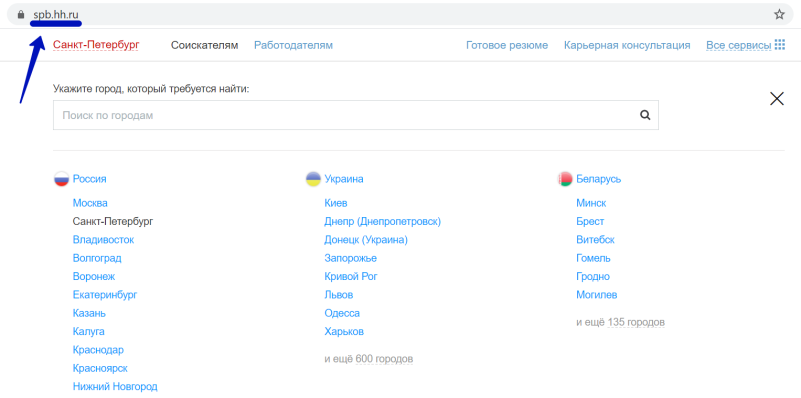This screenshot has width=801, height=398.
Task: Open the Украина country link
Action: click(344, 179)
